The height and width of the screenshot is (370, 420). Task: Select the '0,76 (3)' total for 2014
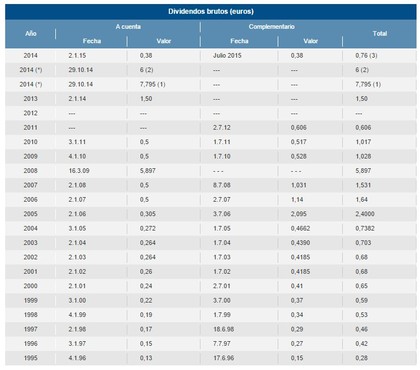[x=366, y=55]
